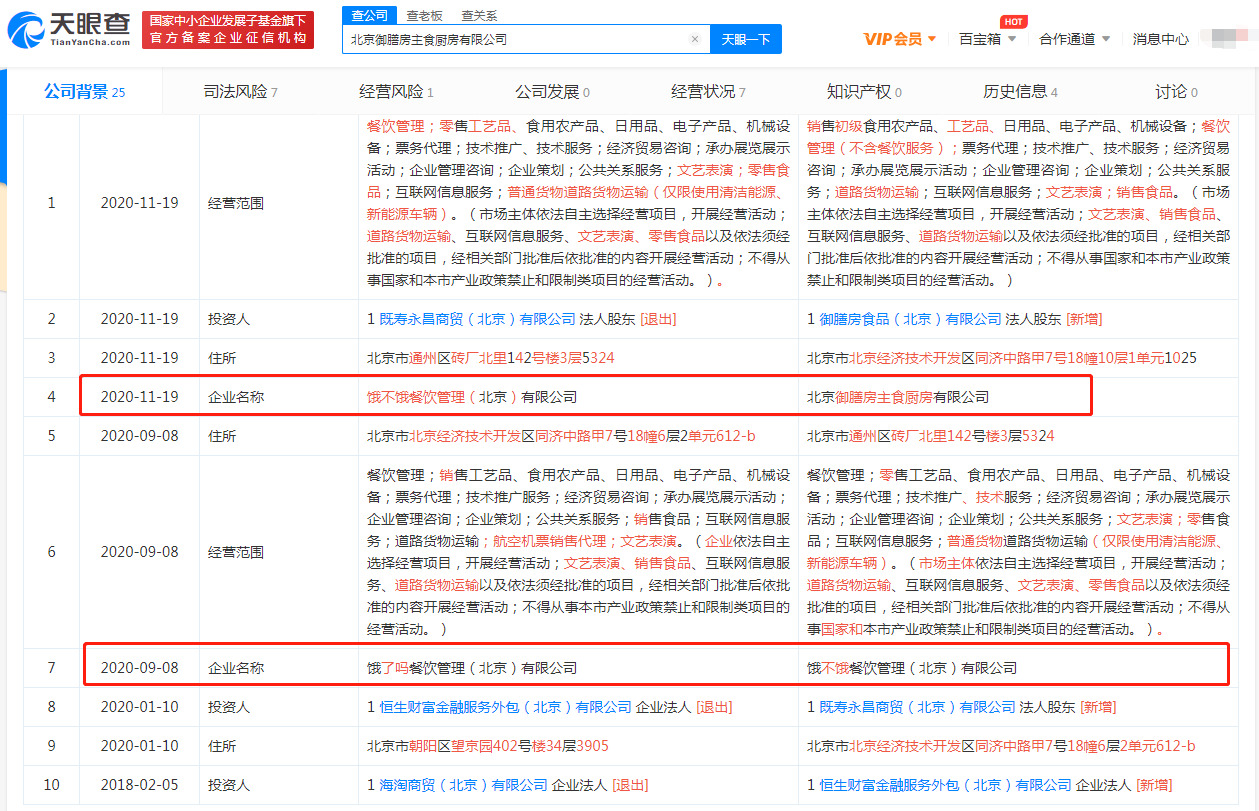Click 住所 label in row 5

point(222,436)
